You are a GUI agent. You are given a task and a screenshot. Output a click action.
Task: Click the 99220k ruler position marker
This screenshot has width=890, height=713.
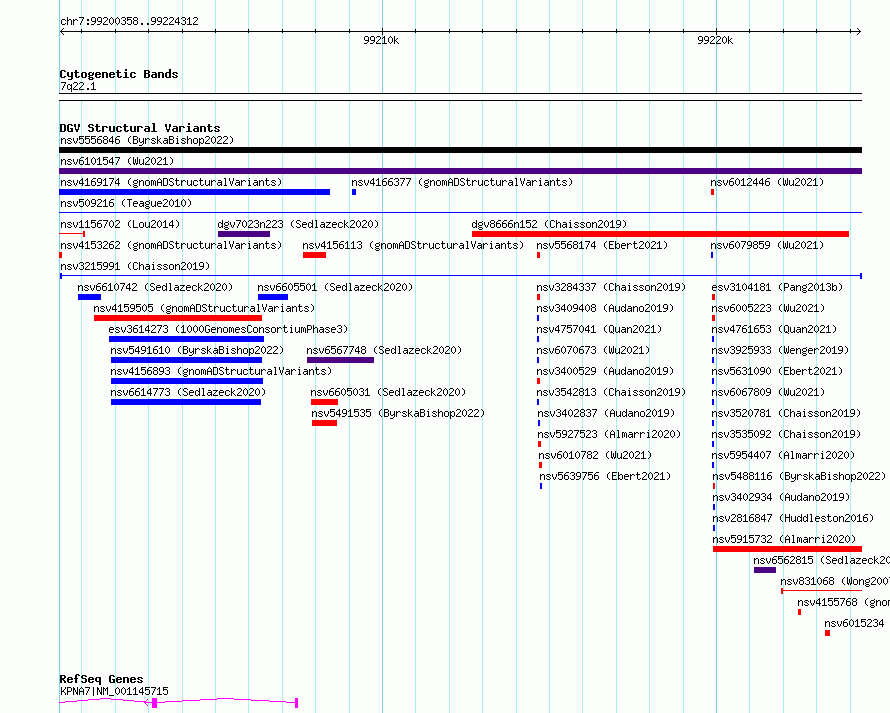coord(715,40)
